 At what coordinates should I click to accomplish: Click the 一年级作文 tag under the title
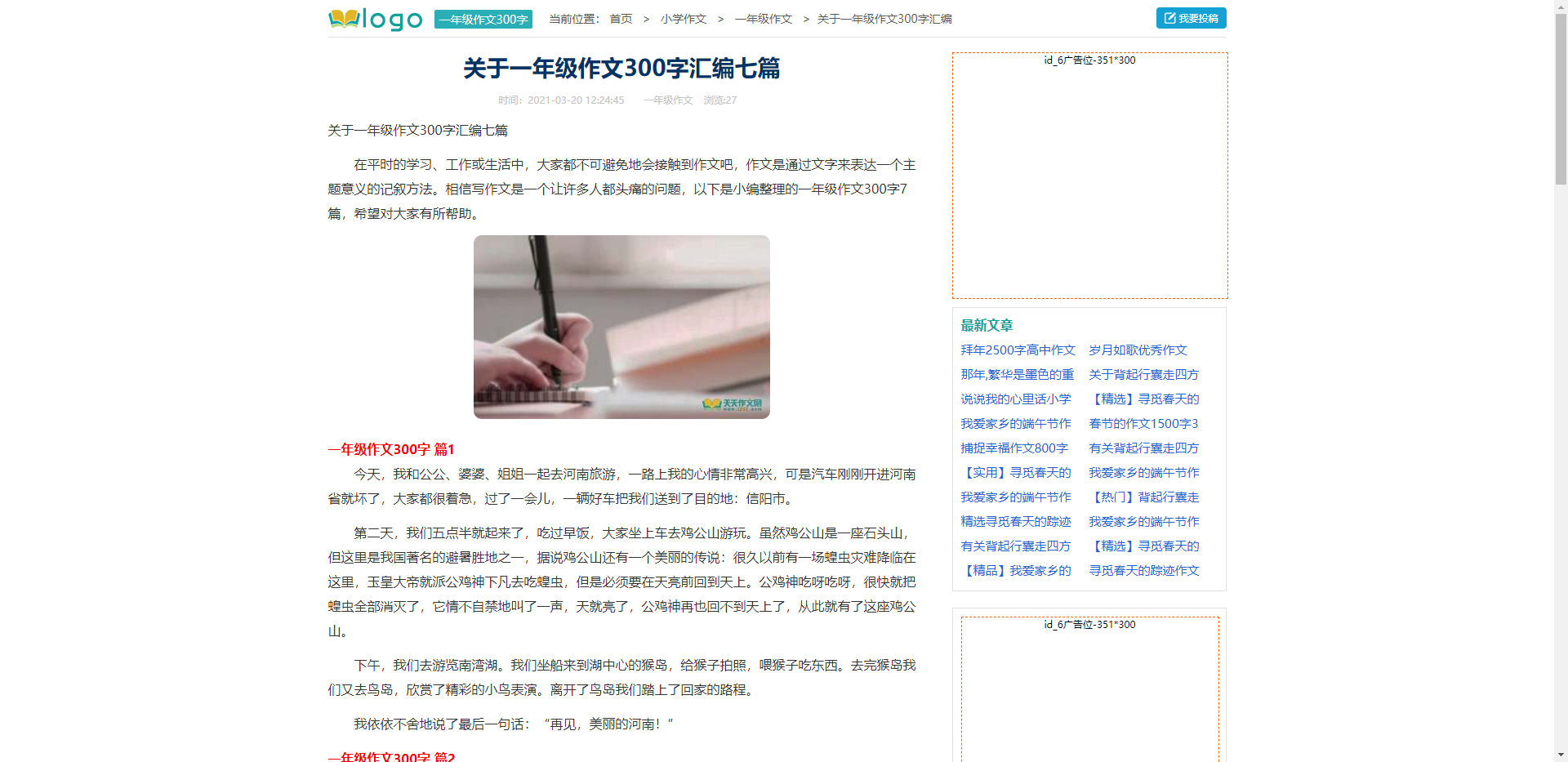tap(667, 100)
